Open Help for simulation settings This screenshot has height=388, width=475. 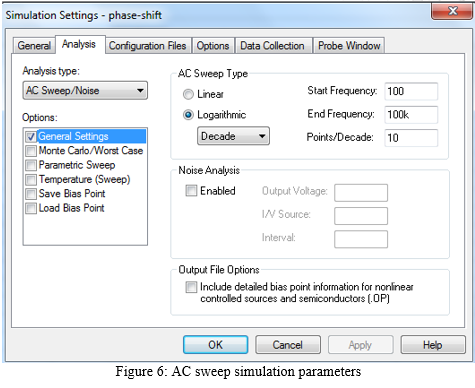coord(433,345)
